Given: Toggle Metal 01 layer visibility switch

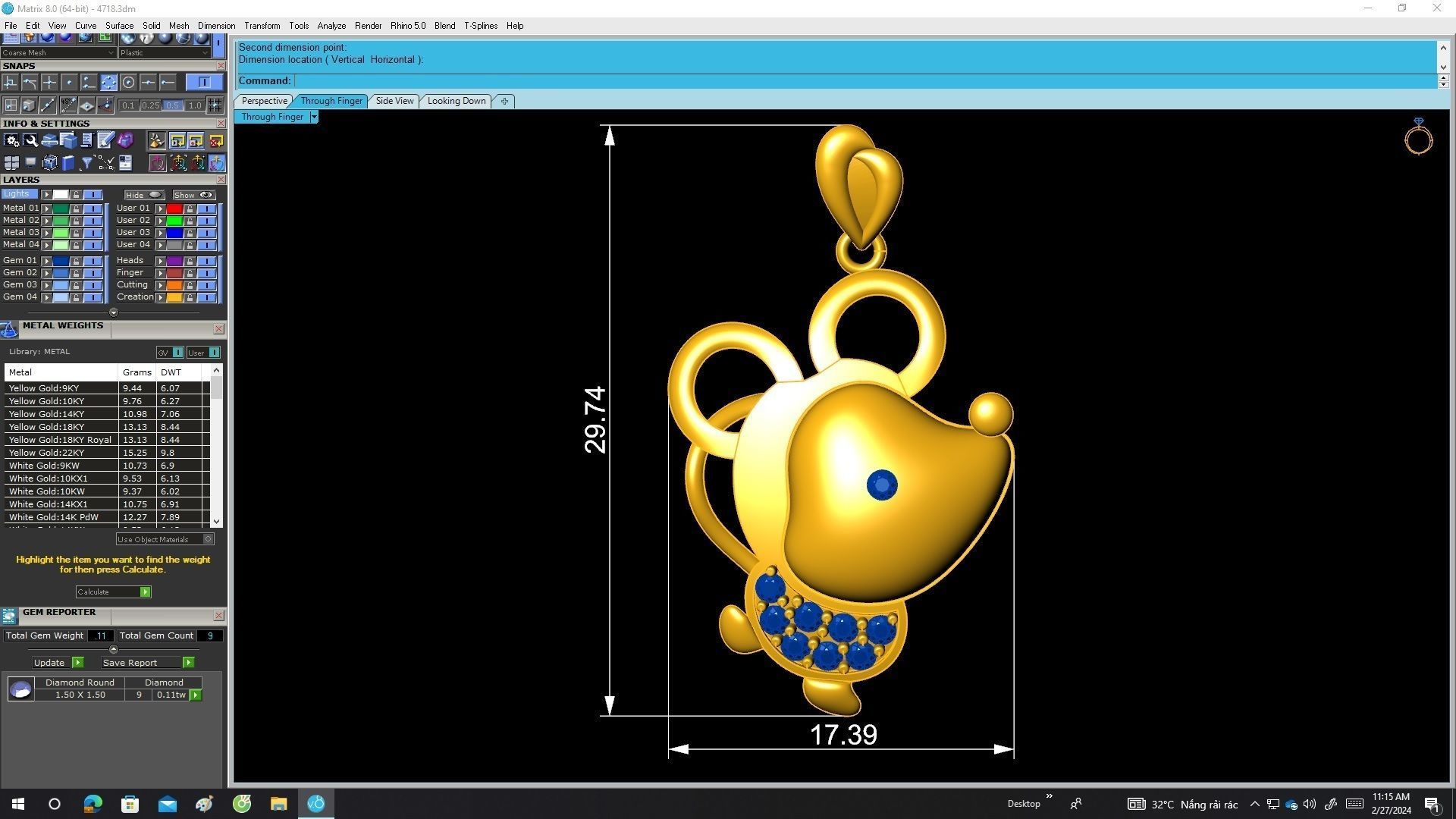Looking at the screenshot, I should [93, 209].
